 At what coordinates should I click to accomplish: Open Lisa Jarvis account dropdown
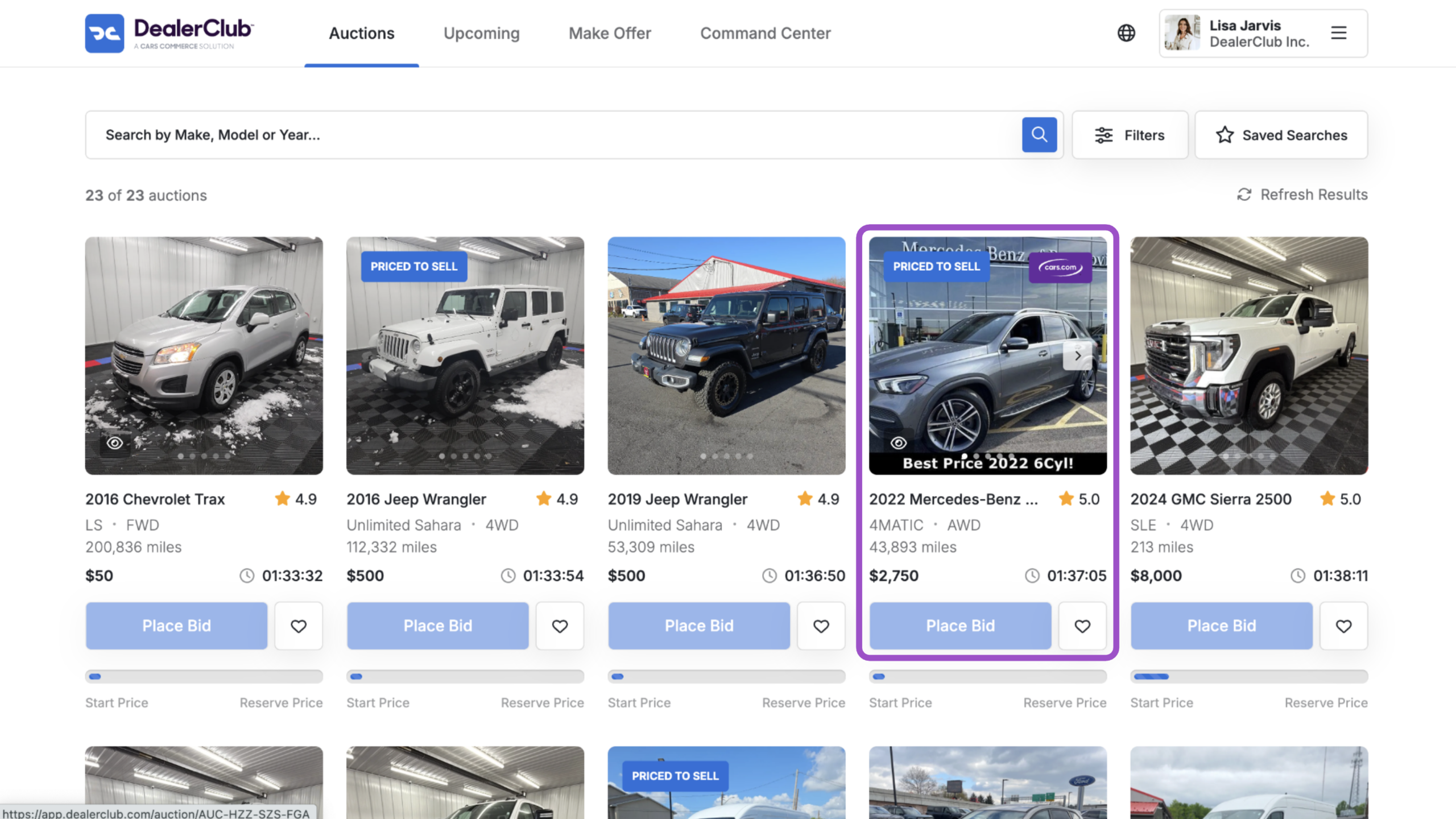[1263, 33]
